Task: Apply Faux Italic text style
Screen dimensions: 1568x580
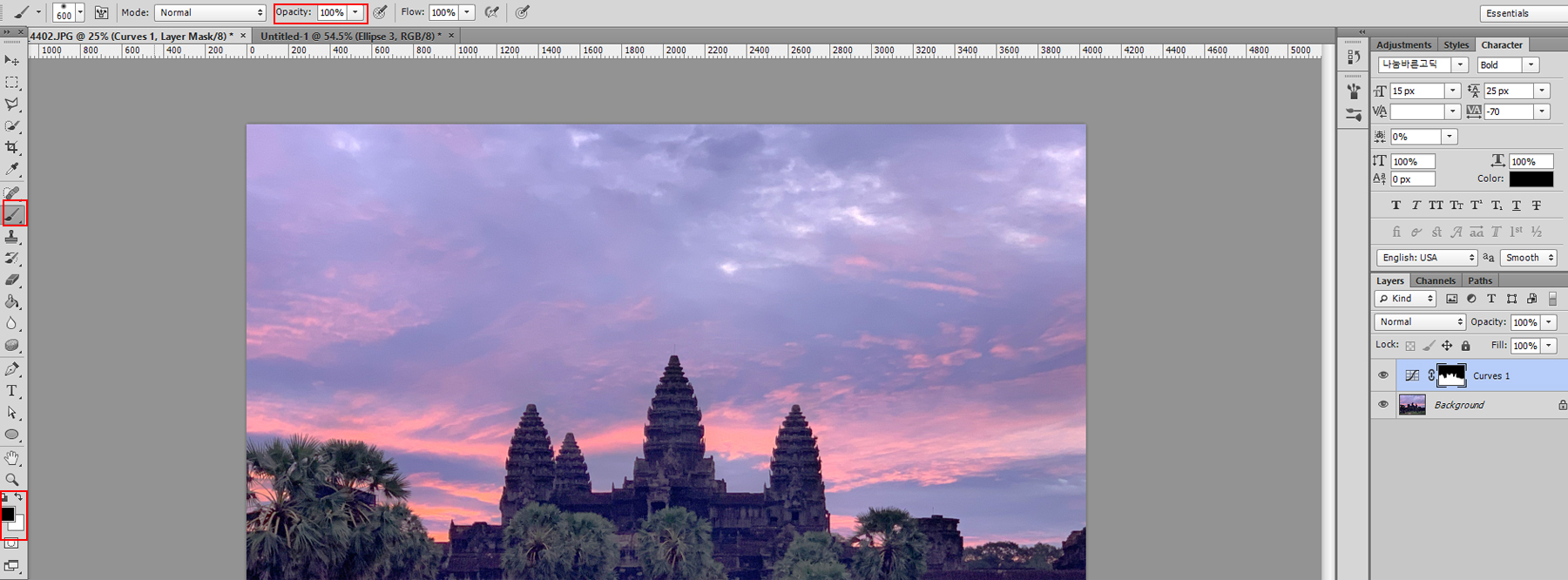Action: click(1416, 206)
